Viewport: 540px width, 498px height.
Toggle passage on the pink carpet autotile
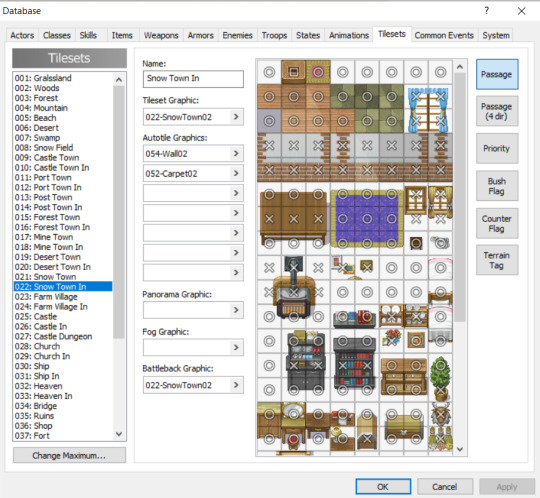[318, 72]
